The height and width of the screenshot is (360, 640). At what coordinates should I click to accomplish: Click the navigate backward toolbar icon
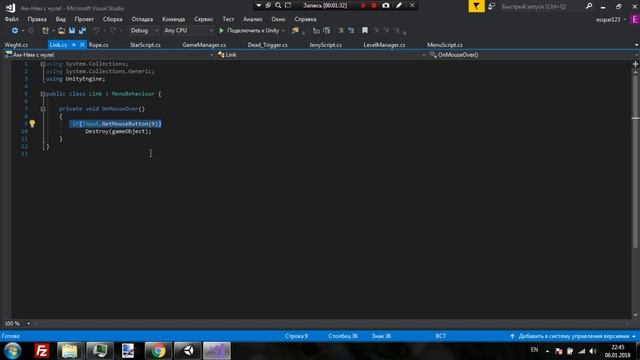(x=15, y=31)
